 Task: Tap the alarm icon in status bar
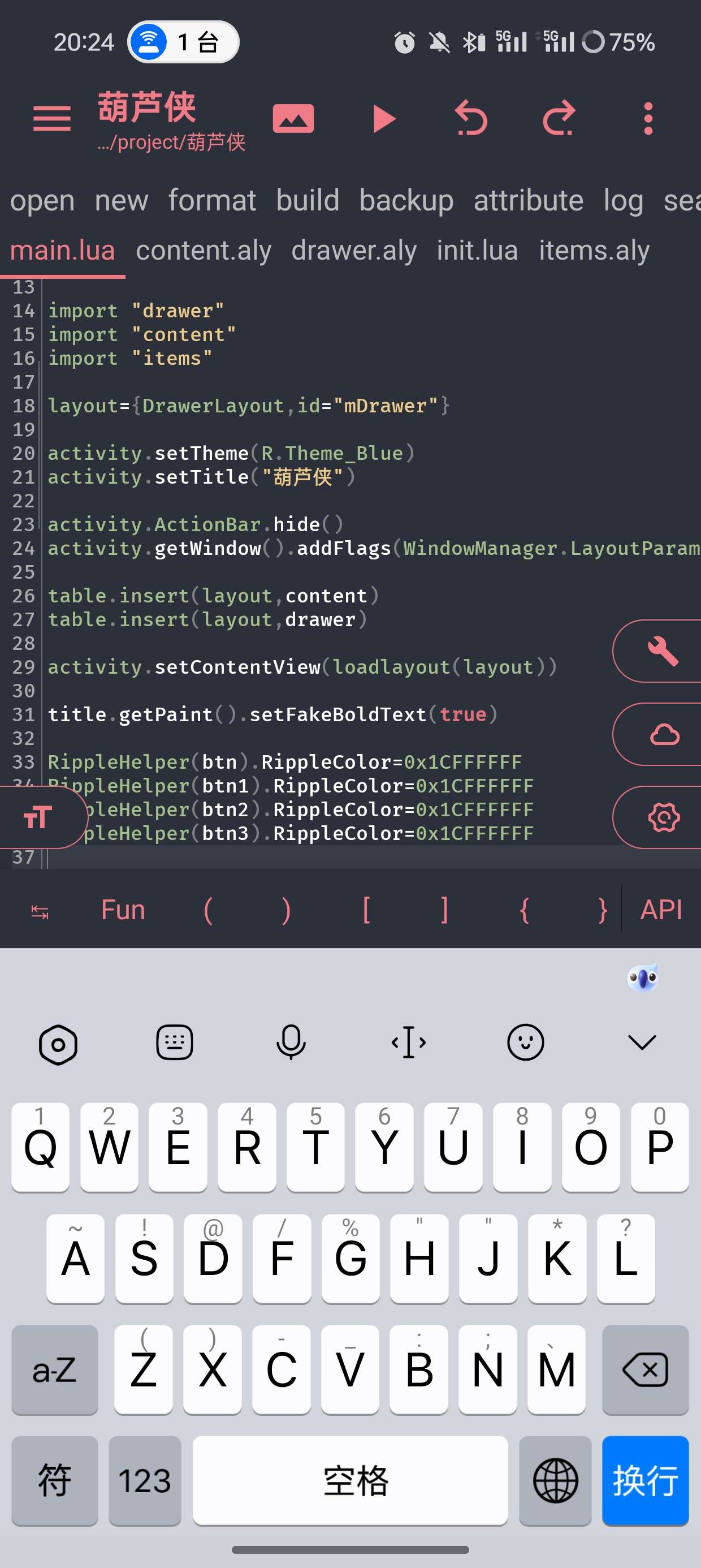404,42
